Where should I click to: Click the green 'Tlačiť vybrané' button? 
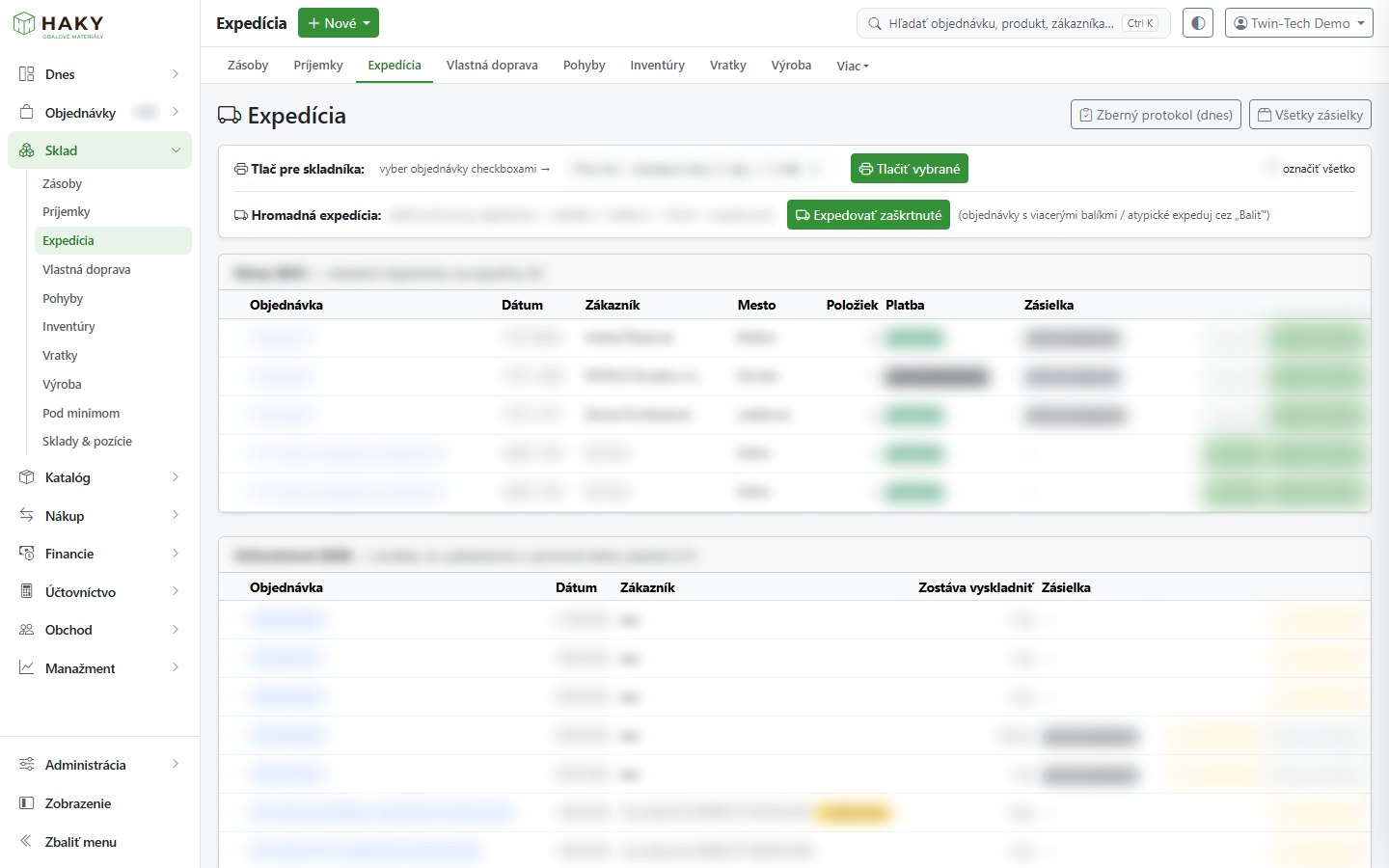pyautogui.click(x=910, y=169)
